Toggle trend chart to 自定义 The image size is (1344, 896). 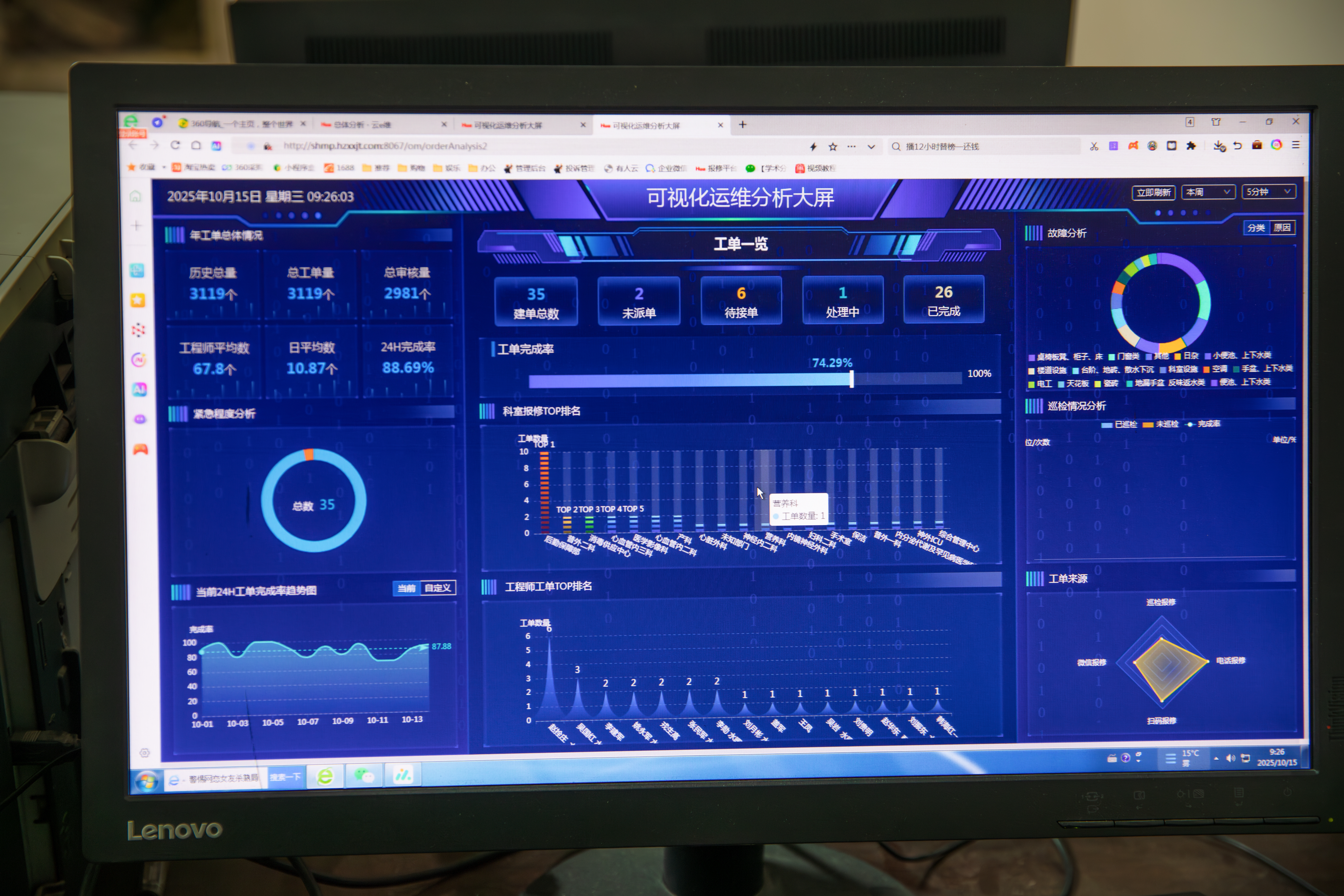(x=438, y=588)
